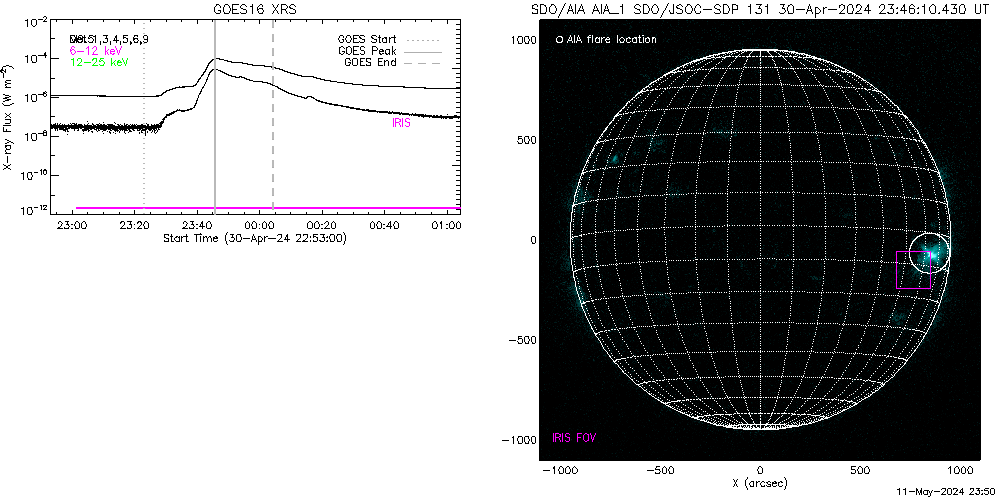Click the small bright region on east disk
This screenshot has width=1000, height=500.
point(615,158)
